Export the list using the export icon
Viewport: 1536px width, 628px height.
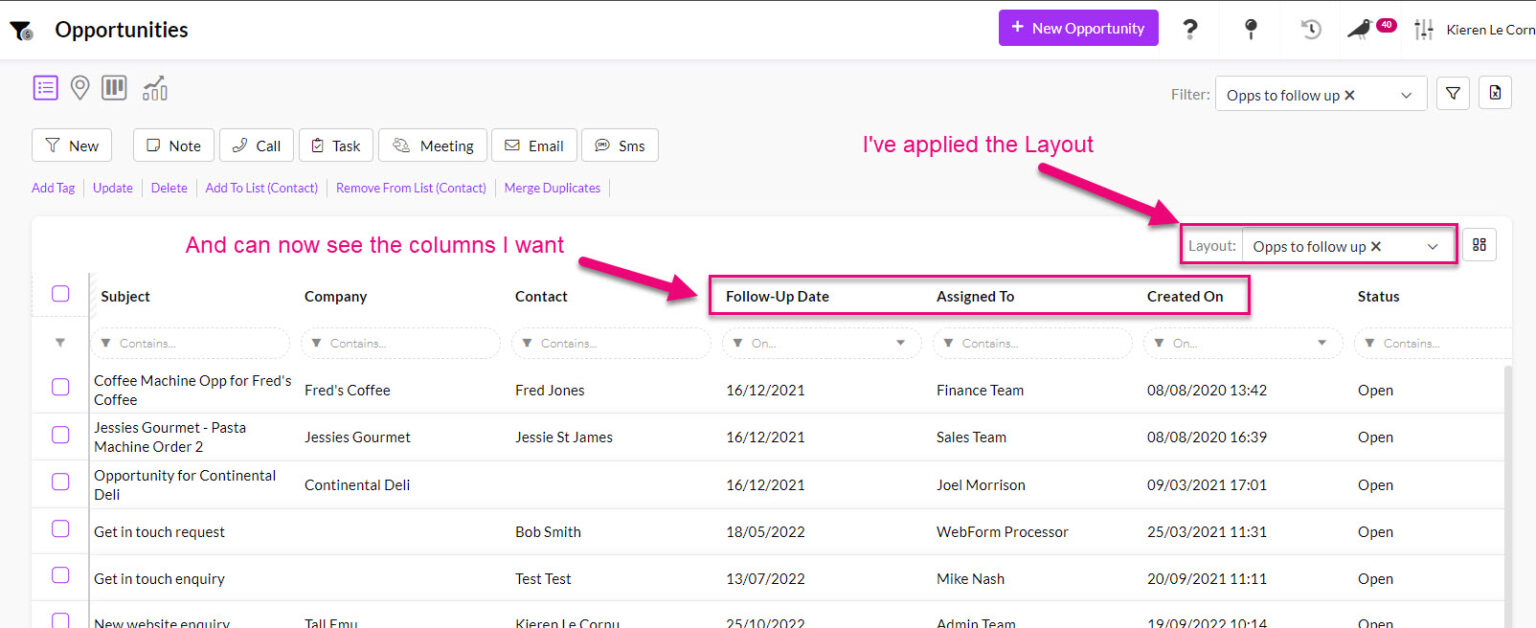tap(1495, 93)
